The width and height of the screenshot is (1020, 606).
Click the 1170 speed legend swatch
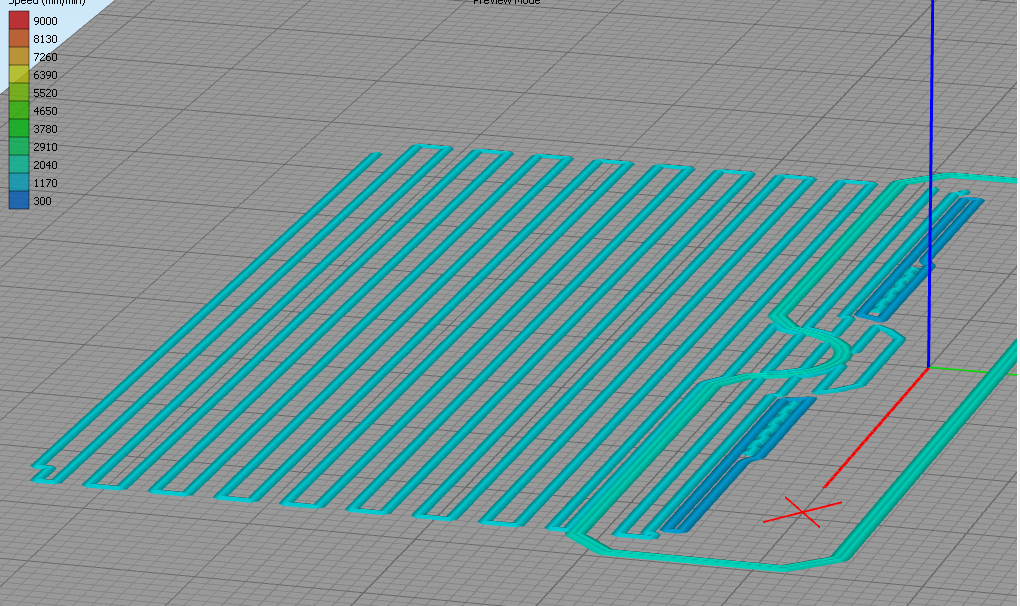[19, 183]
